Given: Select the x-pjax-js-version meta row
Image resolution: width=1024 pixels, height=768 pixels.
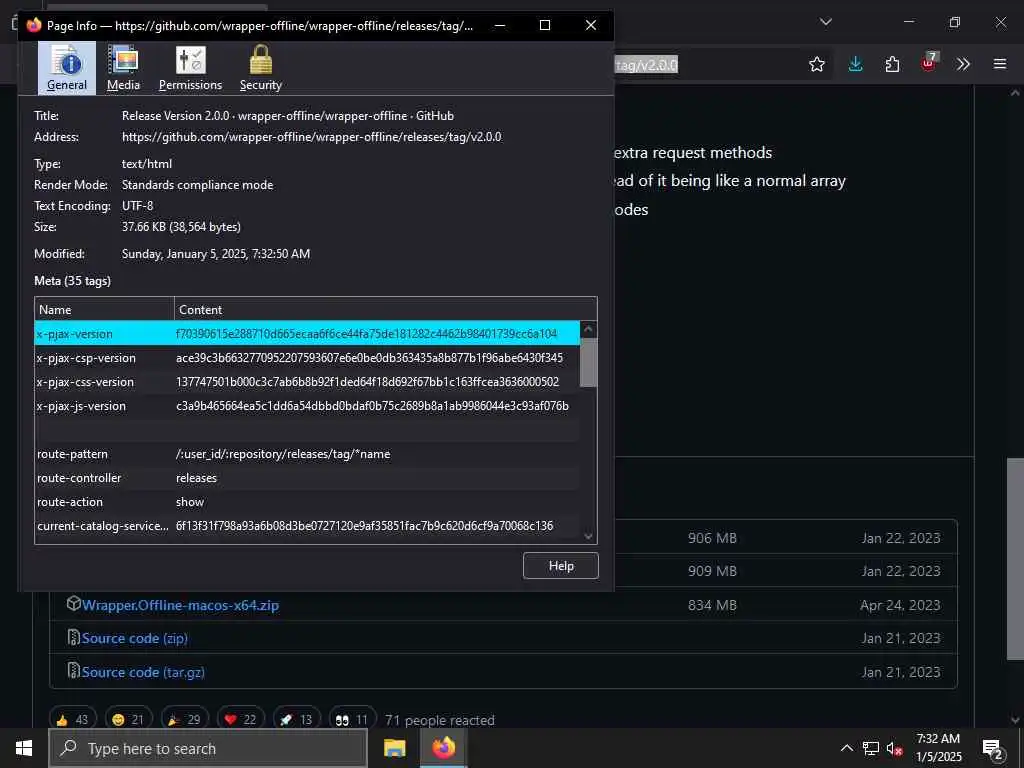Looking at the screenshot, I should (307, 406).
